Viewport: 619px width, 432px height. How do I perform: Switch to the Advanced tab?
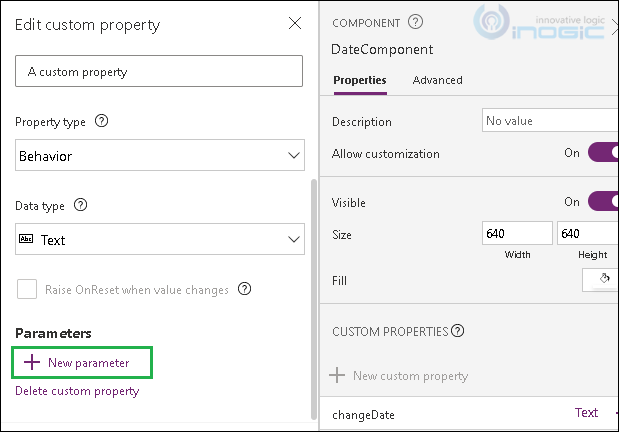coord(437,80)
